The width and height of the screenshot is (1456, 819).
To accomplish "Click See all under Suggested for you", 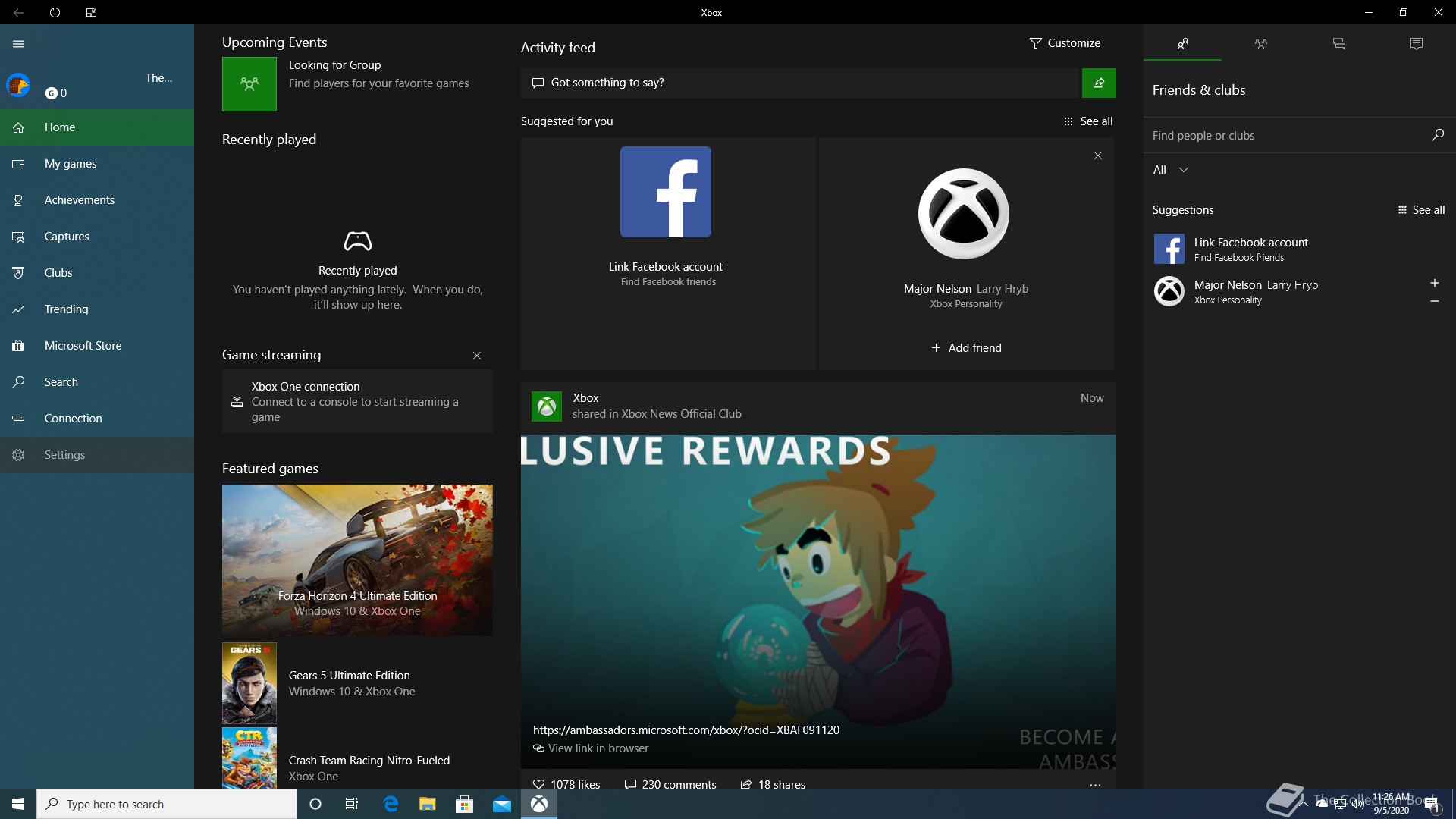I will [x=1088, y=121].
